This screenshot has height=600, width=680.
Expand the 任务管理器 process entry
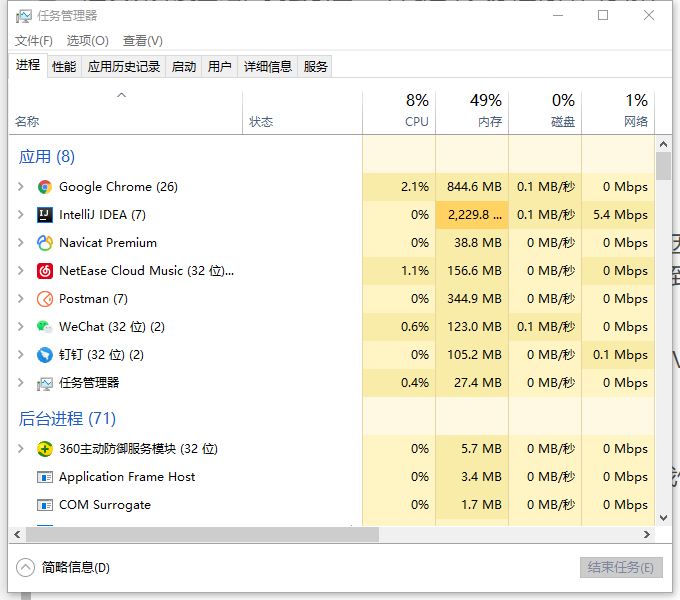pyautogui.click(x=20, y=383)
